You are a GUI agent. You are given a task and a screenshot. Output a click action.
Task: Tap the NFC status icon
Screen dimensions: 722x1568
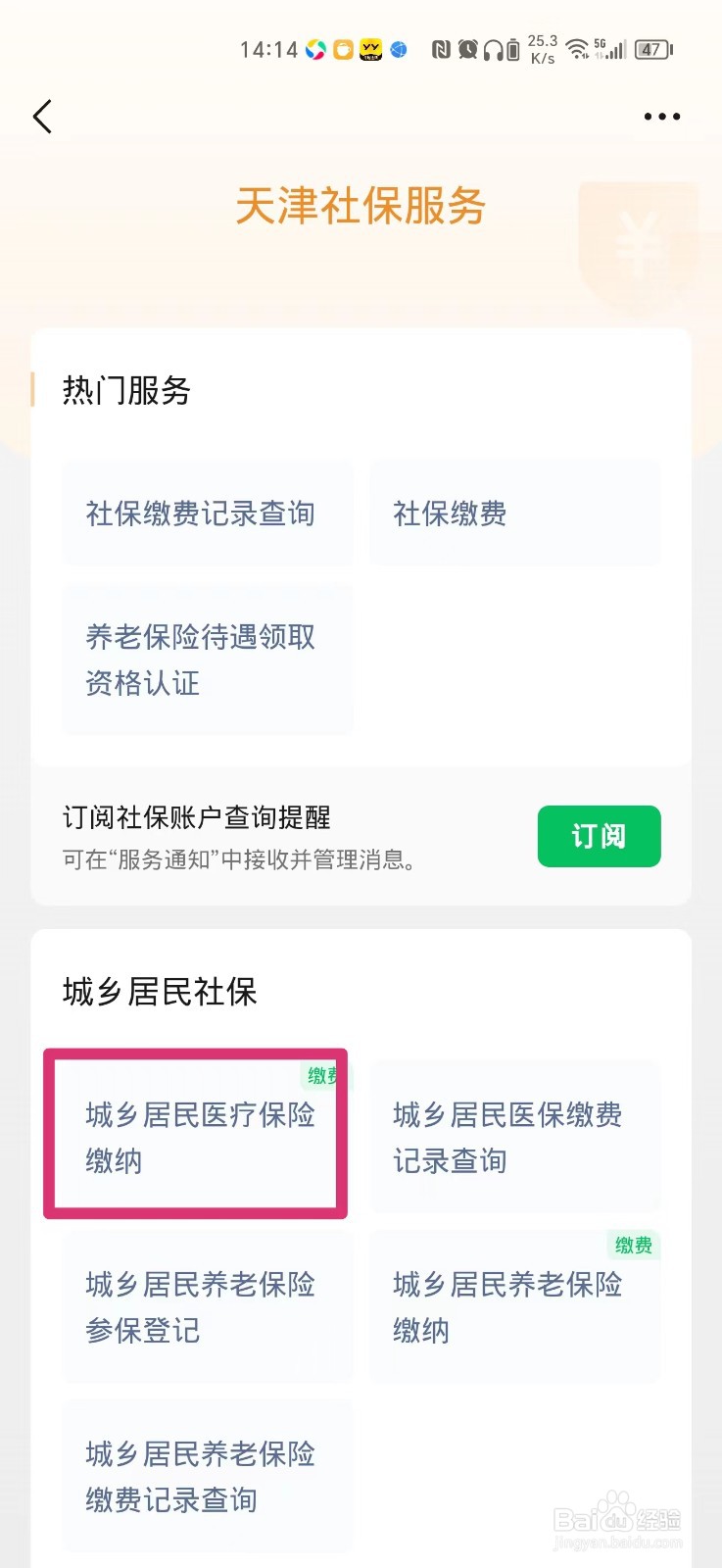441,49
